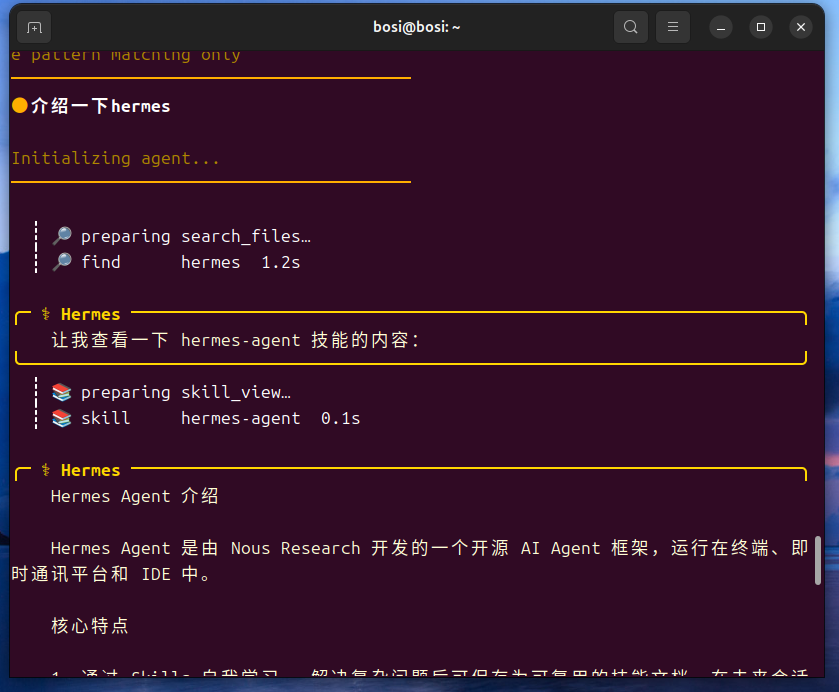The height and width of the screenshot is (692, 839).
Task: Maximize the terminal window
Action: (760, 27)
